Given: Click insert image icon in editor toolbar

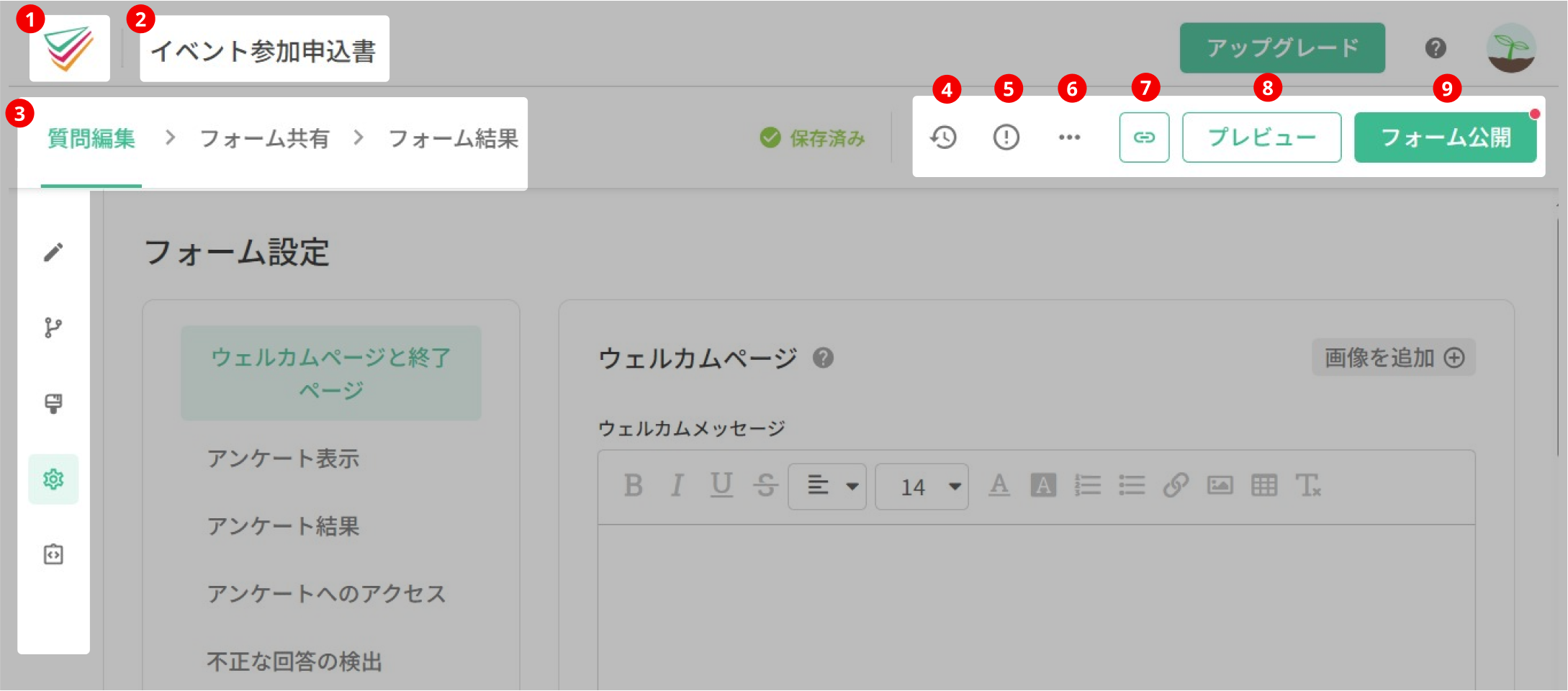Looking at the screenshot, I should 1220,486.
